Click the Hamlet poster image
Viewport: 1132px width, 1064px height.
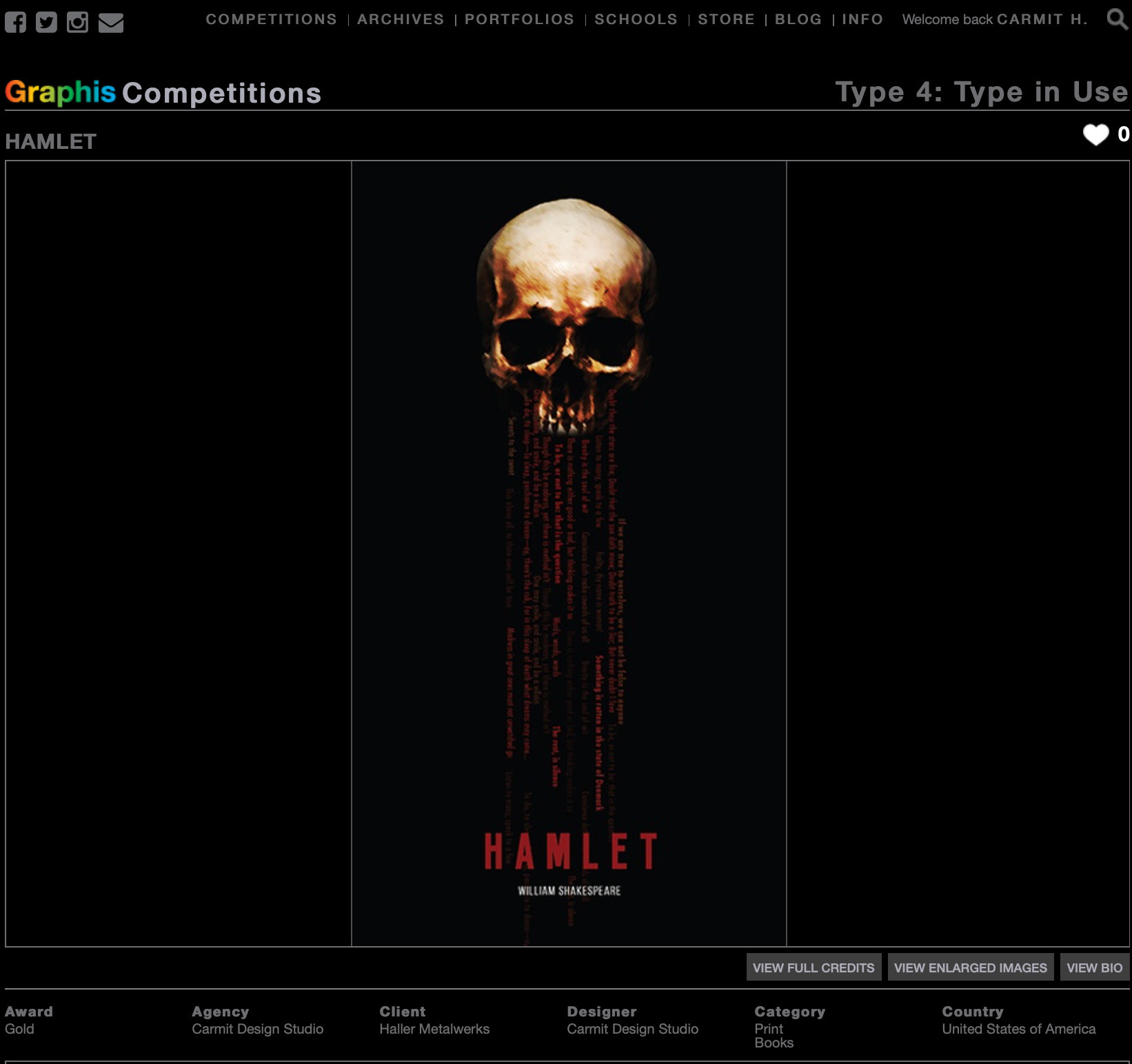pyautogui.click(x=569, y=553)
